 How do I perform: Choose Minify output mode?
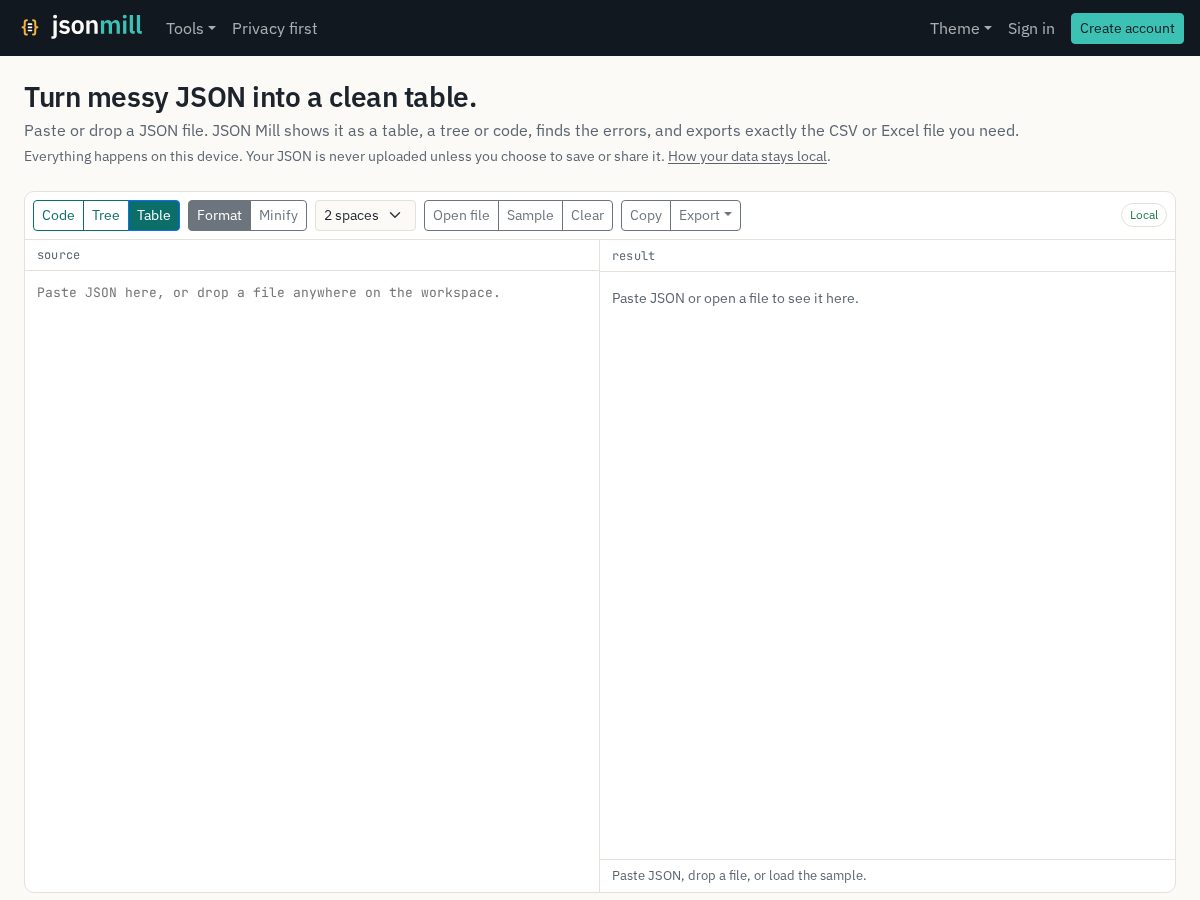tap(278, 215)
